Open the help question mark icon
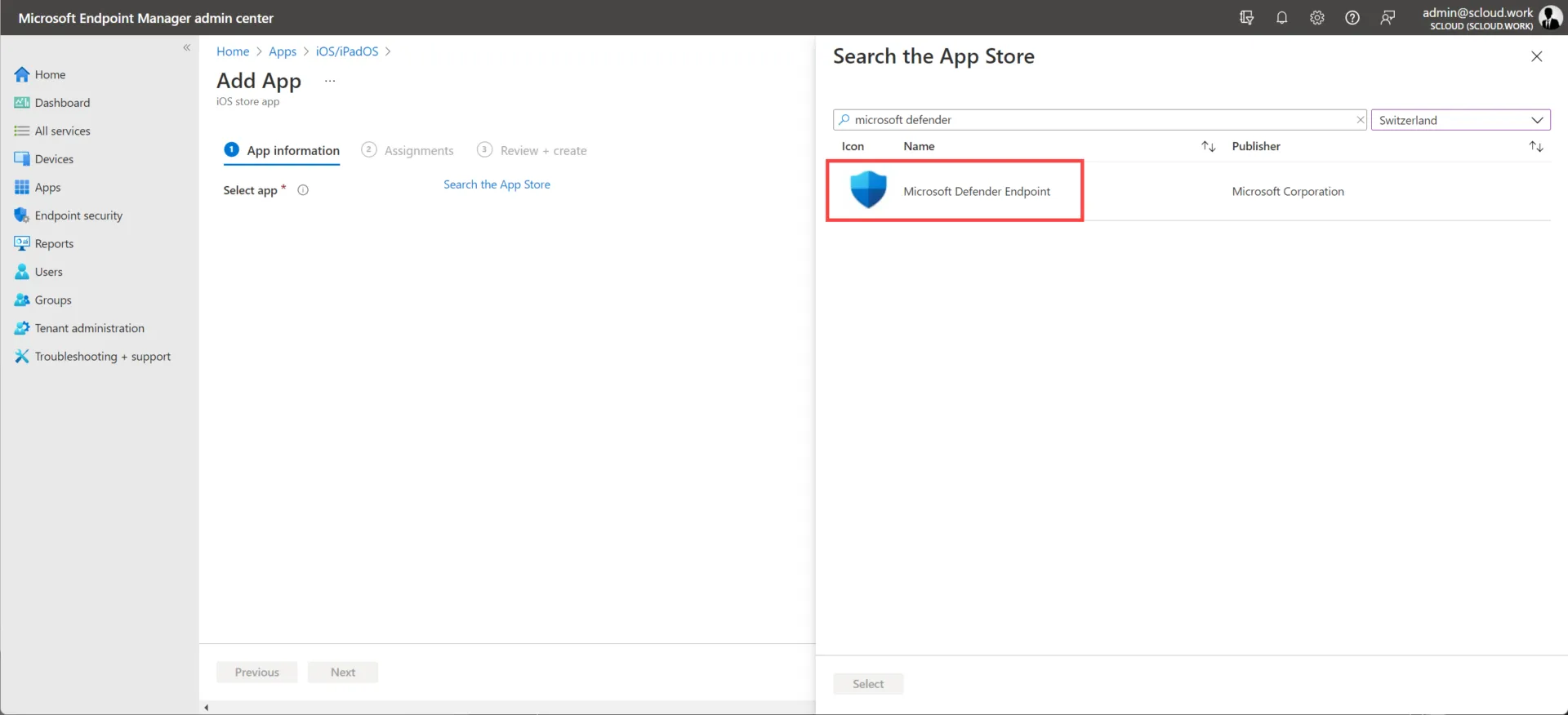1568x715 pixels. (1352, 17)
